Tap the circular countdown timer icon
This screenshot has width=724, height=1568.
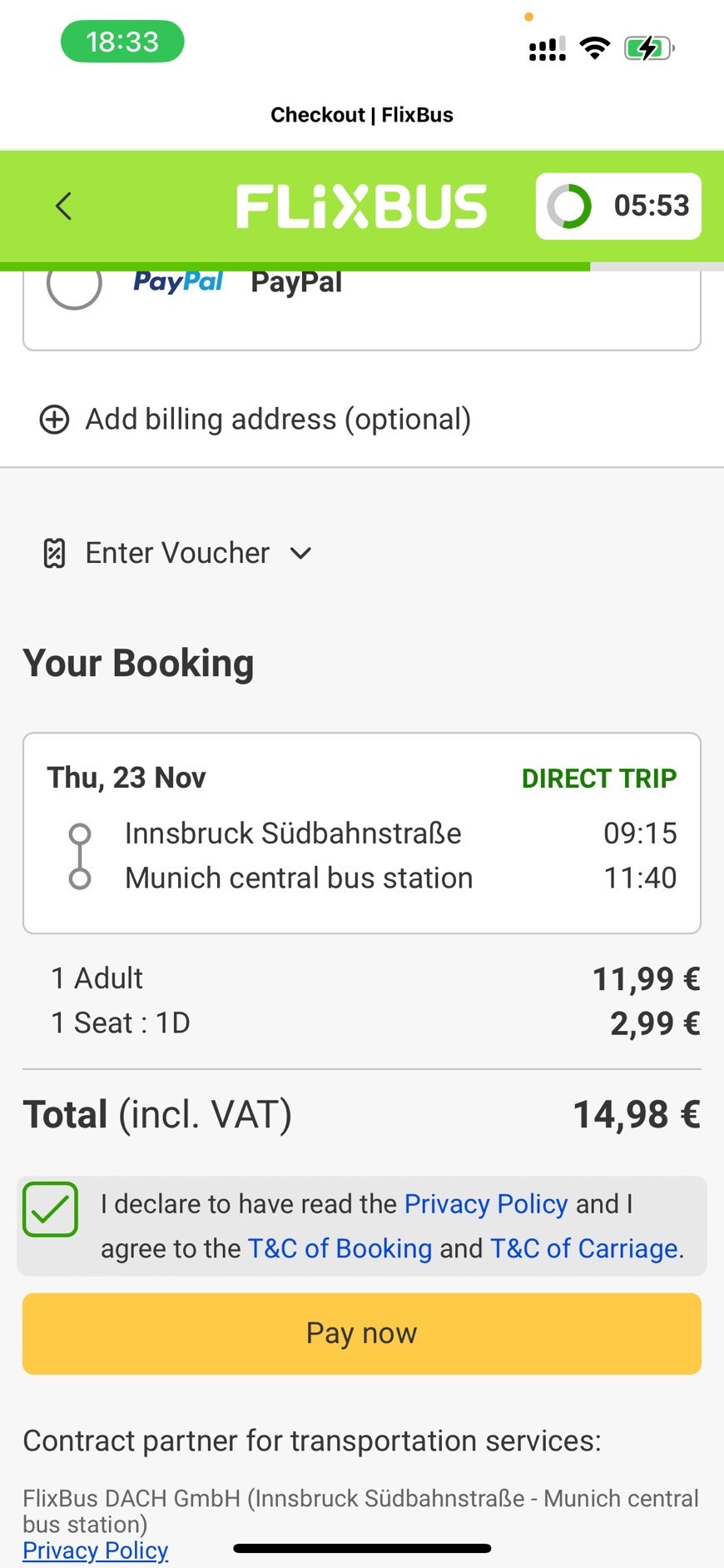tap(569, 206)
